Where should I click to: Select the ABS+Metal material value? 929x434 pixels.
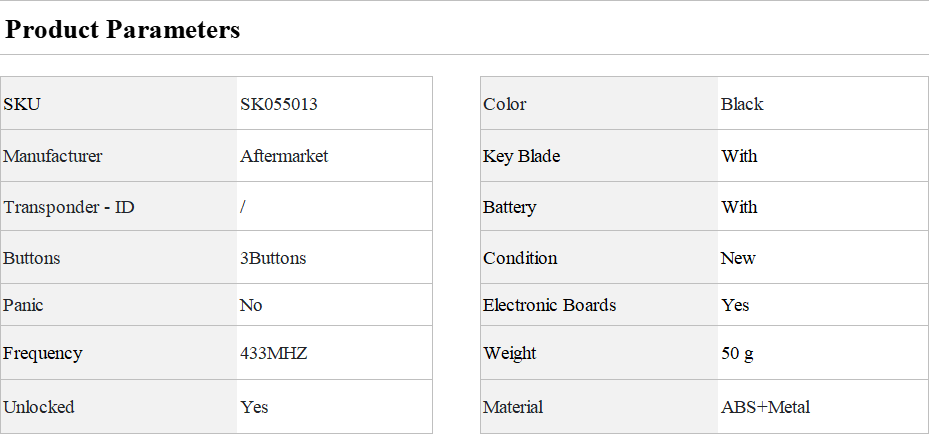pyautogui.click(x=765, y=407)
